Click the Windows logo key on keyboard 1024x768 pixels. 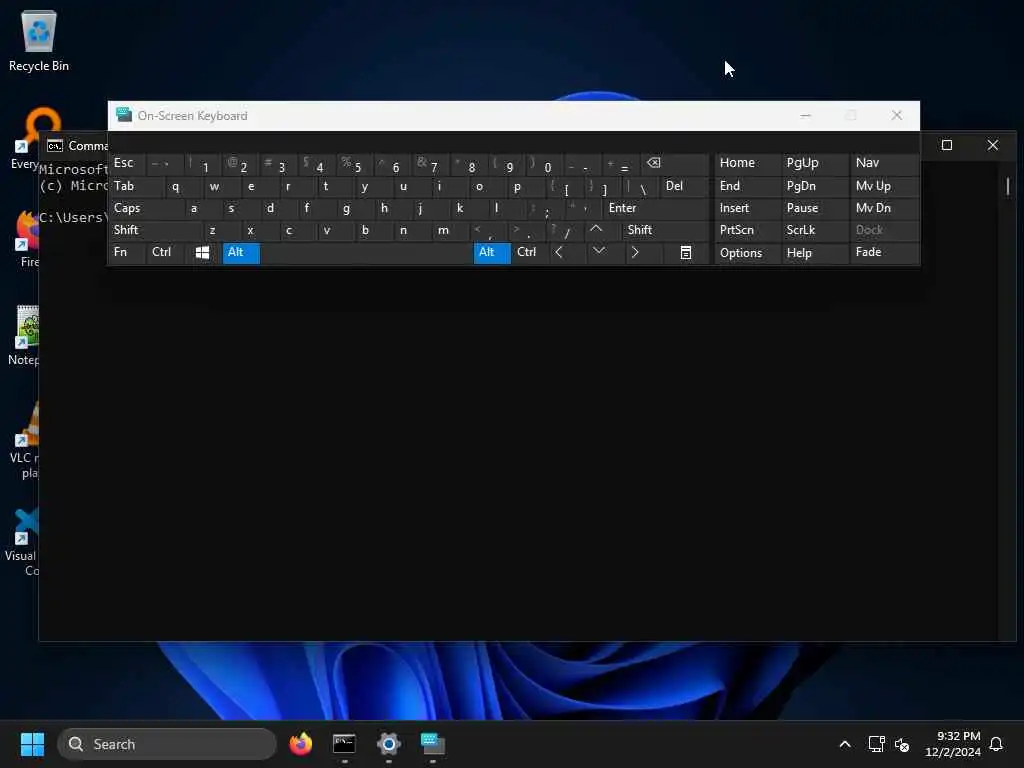tap(202, 253)
